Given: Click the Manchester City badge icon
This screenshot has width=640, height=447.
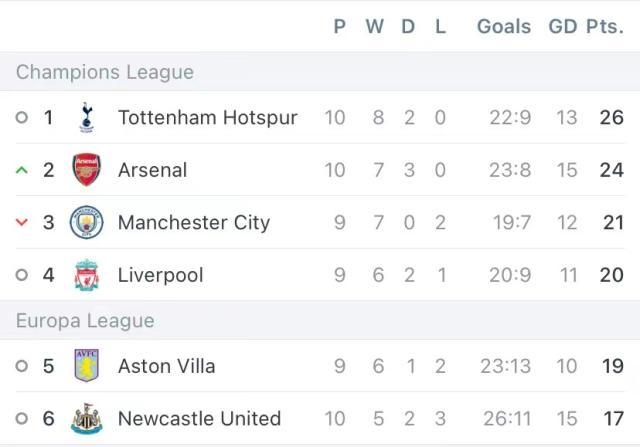Looking at the screenshot, I should (87, 222).
